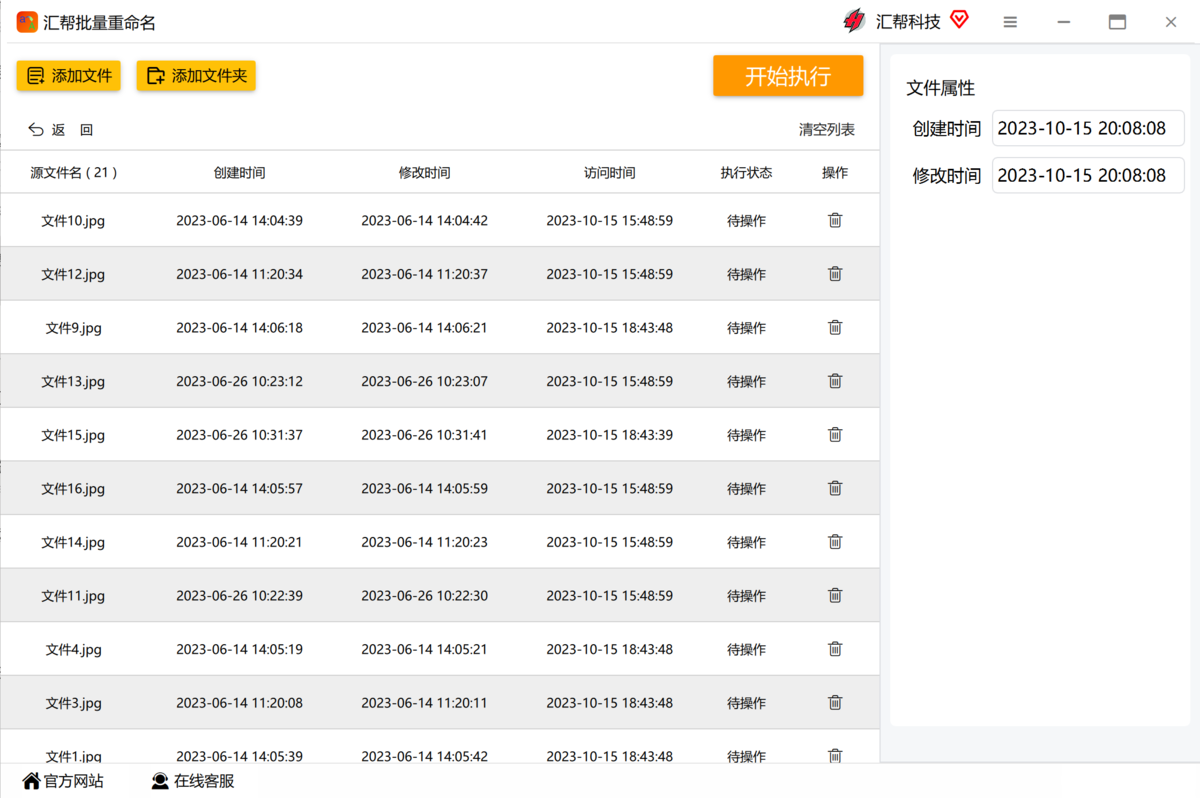Delete 文件13.jpg from the list
This screenshot has width=1200, height=798.
[x=835, y=381]
